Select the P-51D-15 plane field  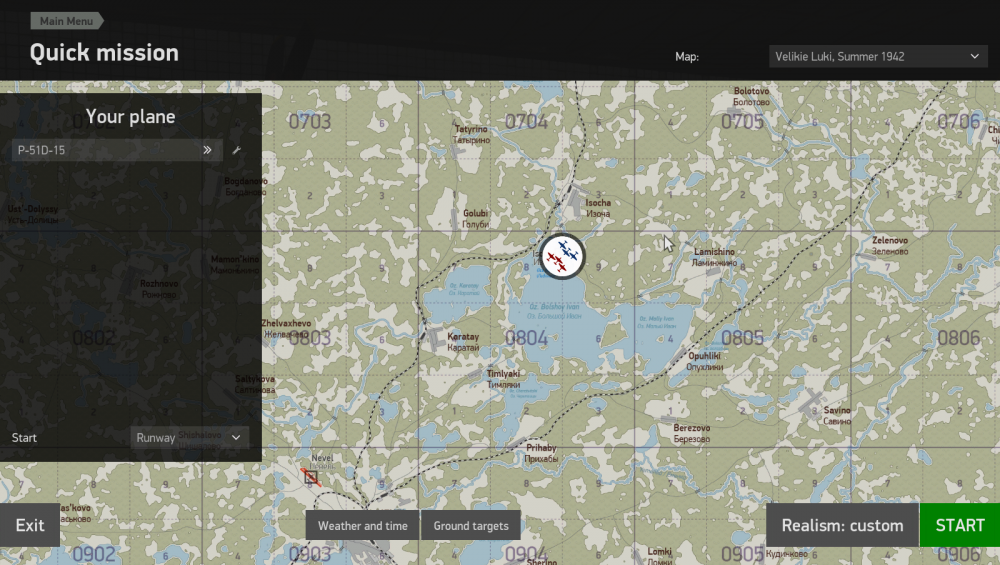click(x=117, y=150)
